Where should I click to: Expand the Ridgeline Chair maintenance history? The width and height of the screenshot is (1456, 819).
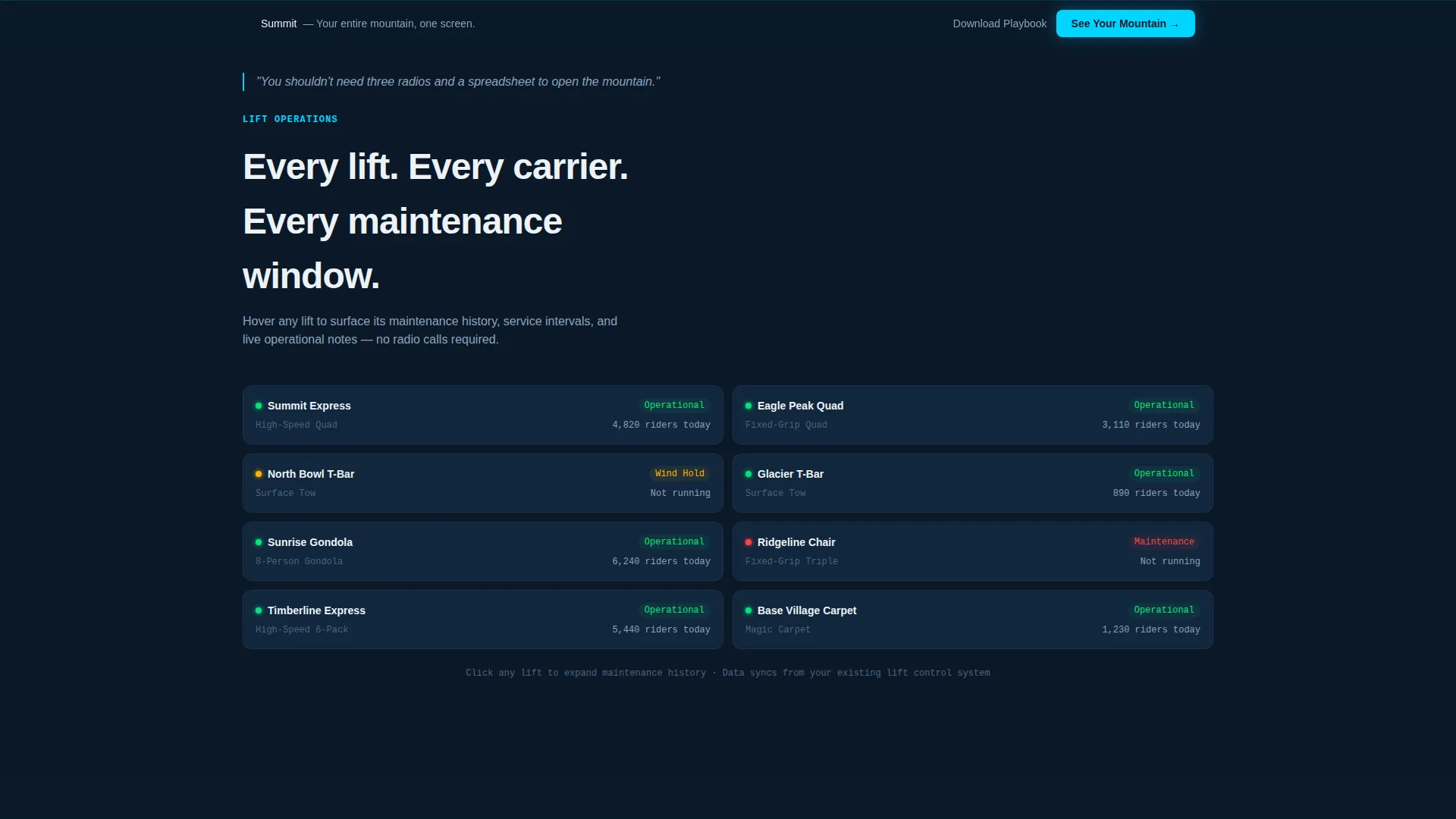coord(973,551)
